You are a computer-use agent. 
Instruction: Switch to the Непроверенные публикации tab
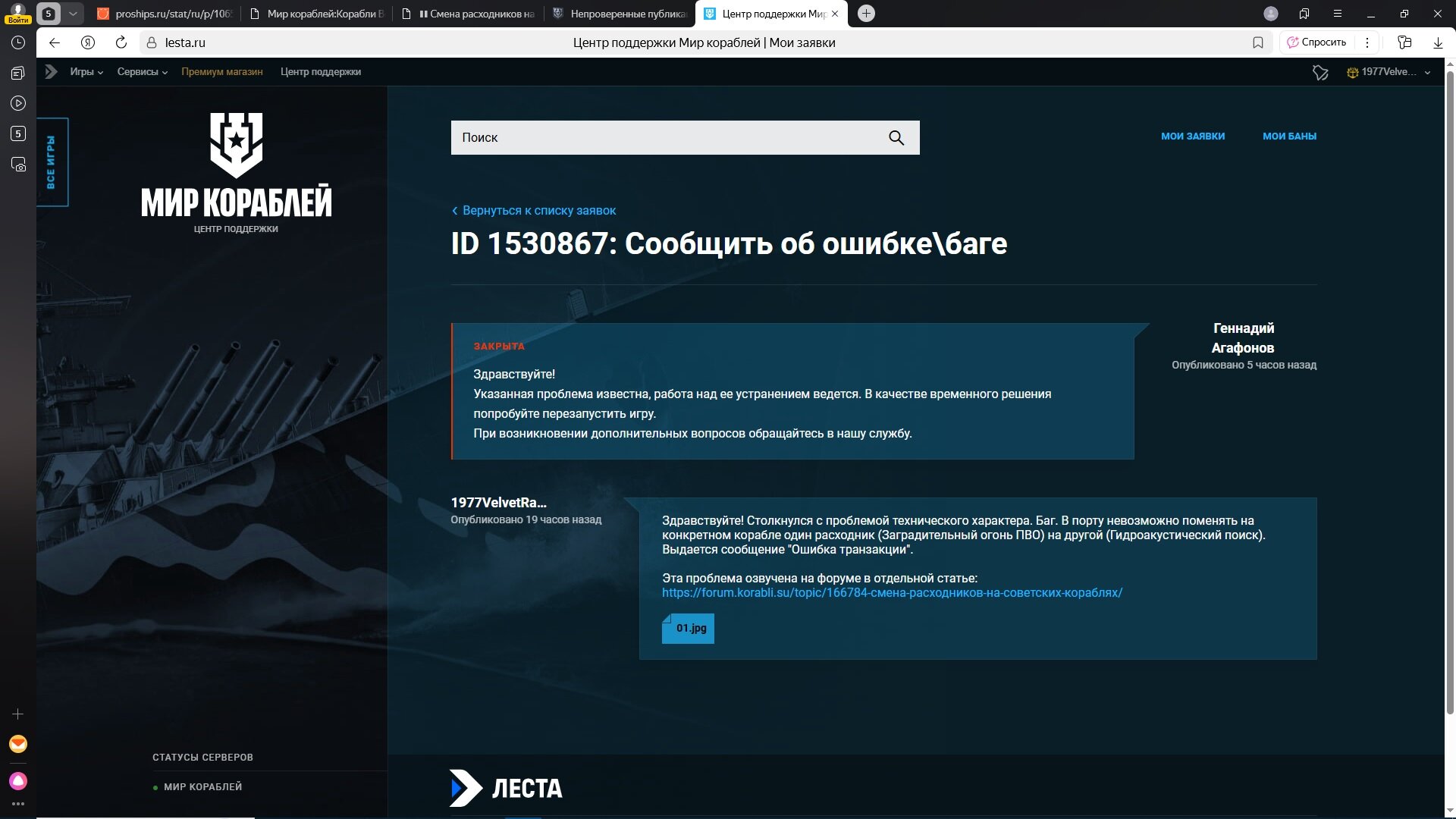click(x=622, y=14)
